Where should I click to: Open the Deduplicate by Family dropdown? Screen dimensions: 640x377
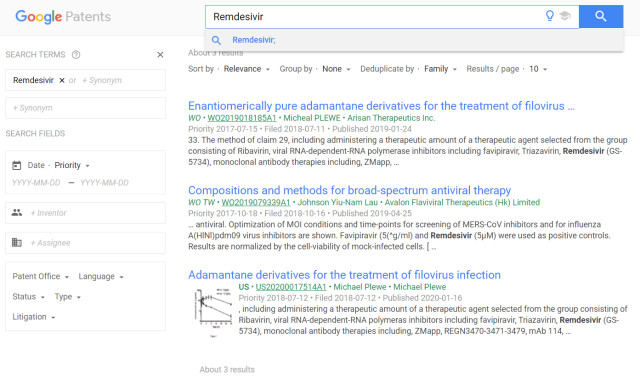coord(440,69)
